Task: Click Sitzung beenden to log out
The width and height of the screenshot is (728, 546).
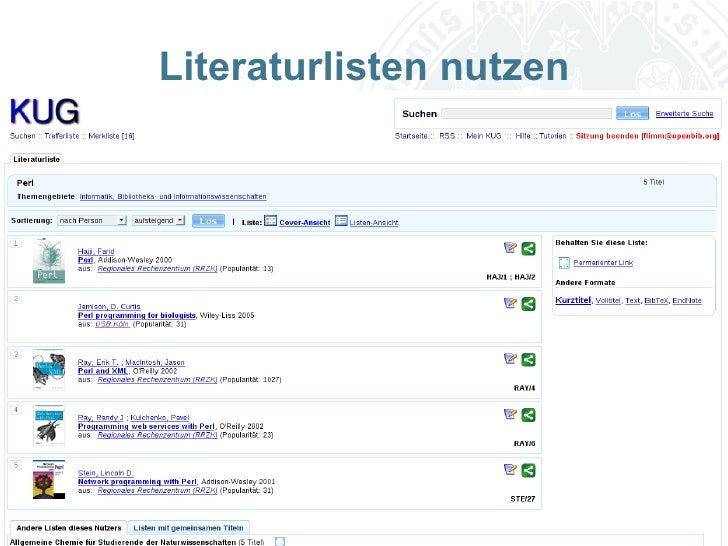Action: click(x=647, y=136)
